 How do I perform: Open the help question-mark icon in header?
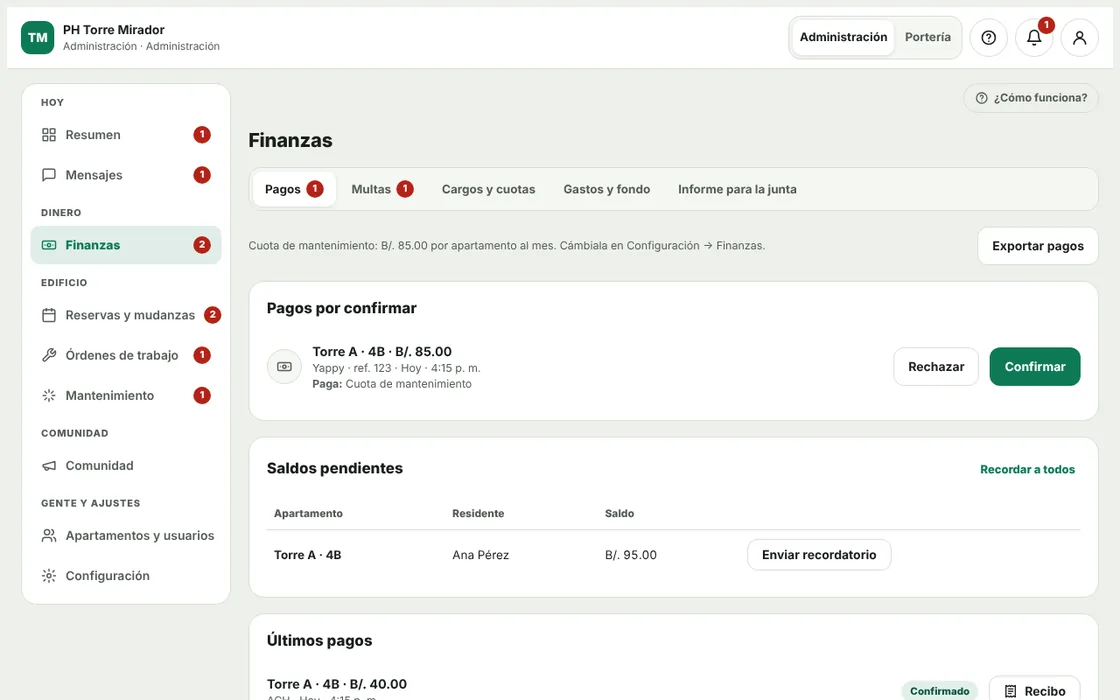[x=989, y=37]
